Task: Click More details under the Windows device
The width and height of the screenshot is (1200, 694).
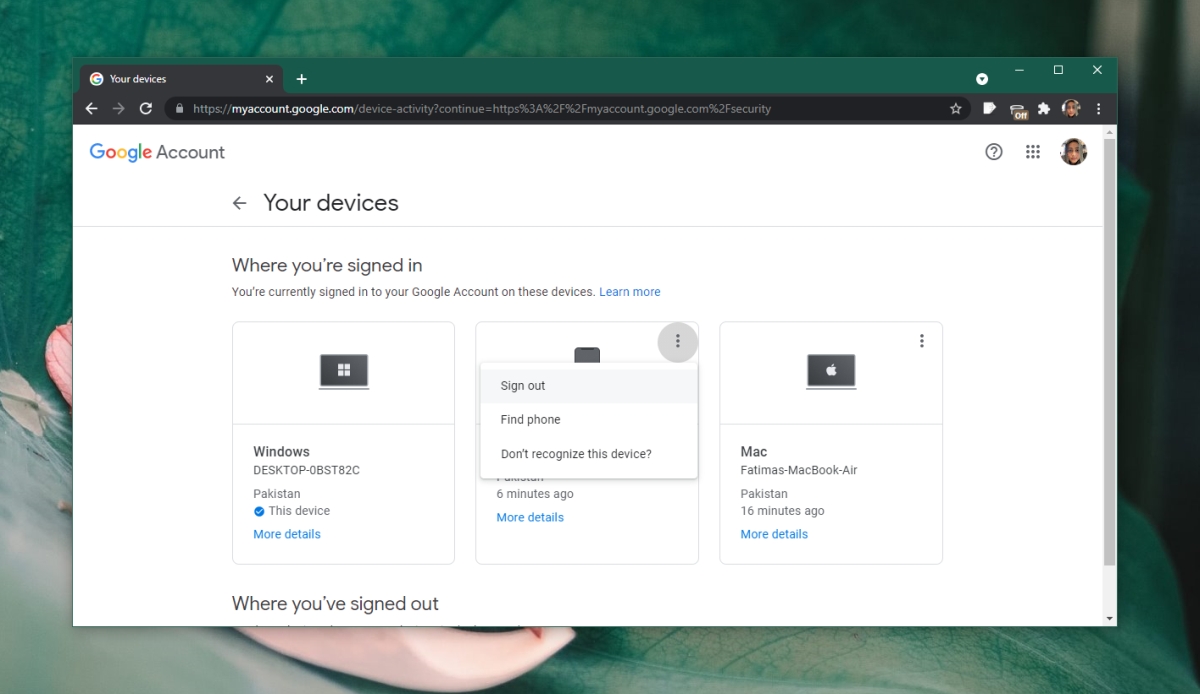Action: point(287,534)
